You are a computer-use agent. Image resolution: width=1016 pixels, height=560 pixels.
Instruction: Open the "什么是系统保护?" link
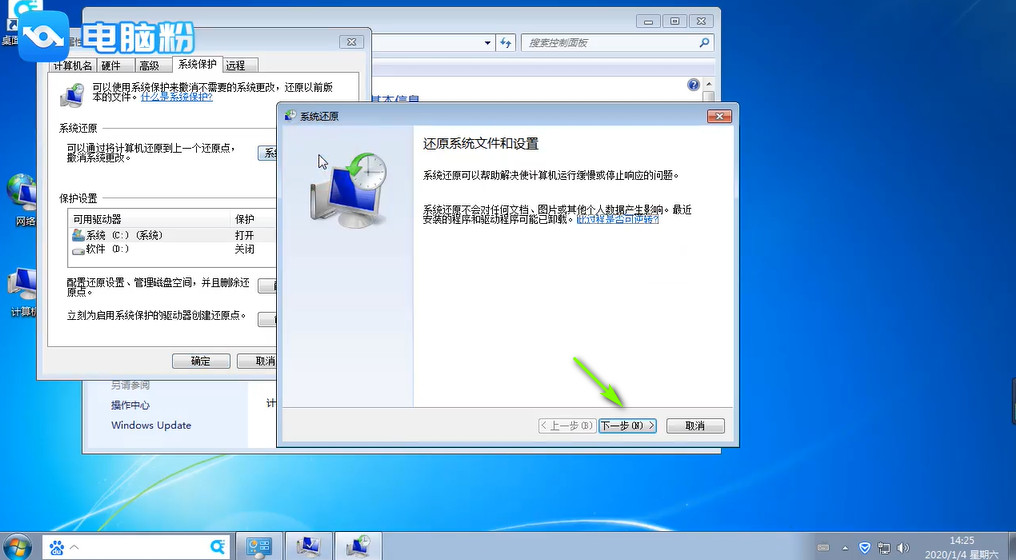(x=176, y=97)
